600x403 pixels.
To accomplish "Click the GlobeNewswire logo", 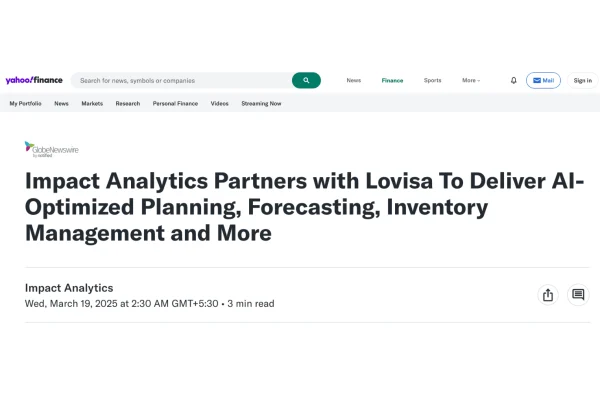I will tap(52, 149).
